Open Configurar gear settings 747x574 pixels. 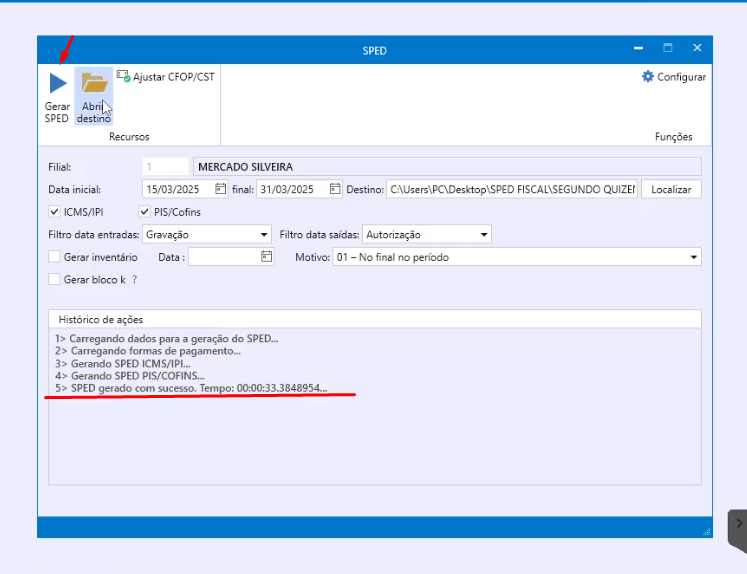point(648,77)
